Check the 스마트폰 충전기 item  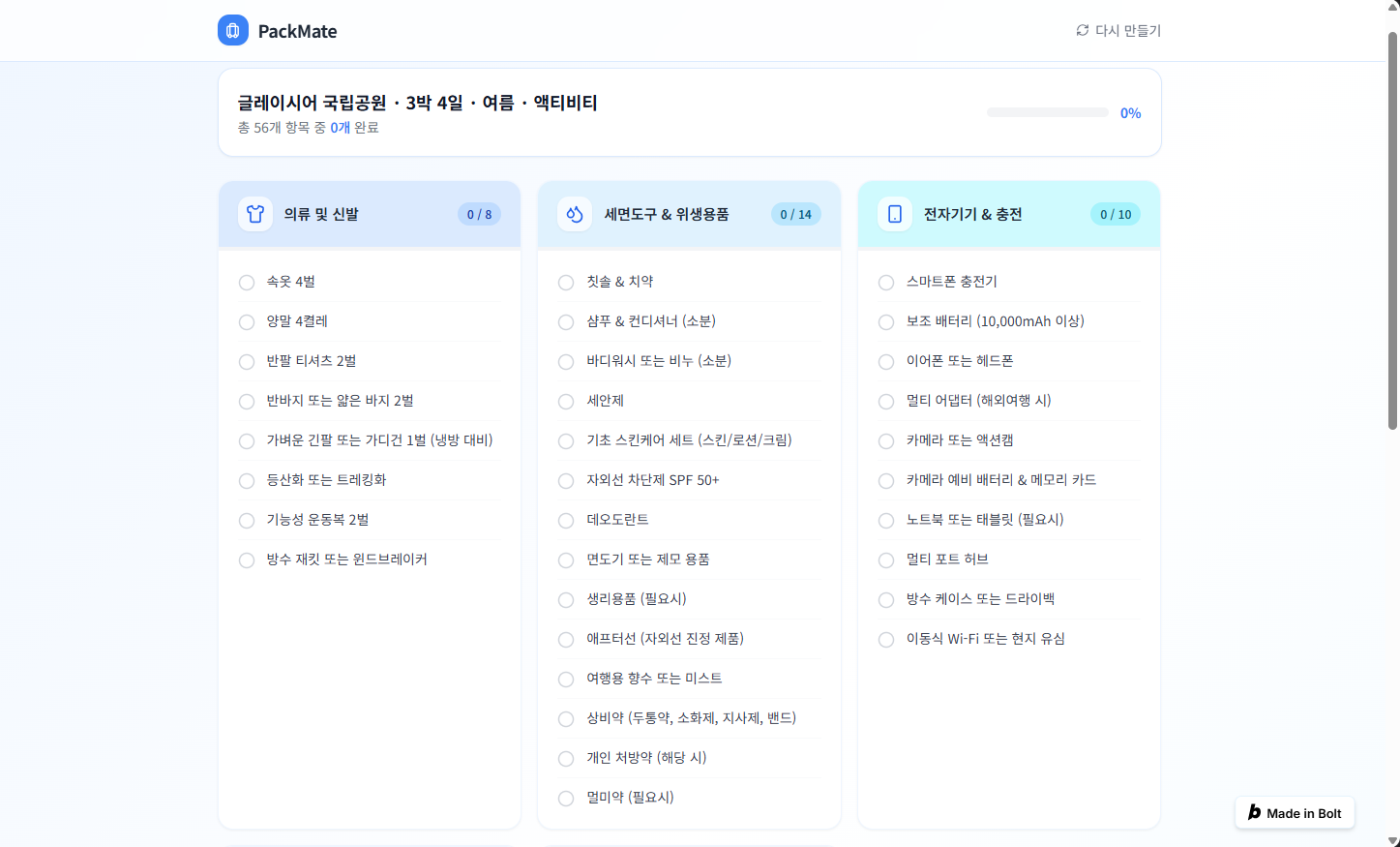pos(886,282)
